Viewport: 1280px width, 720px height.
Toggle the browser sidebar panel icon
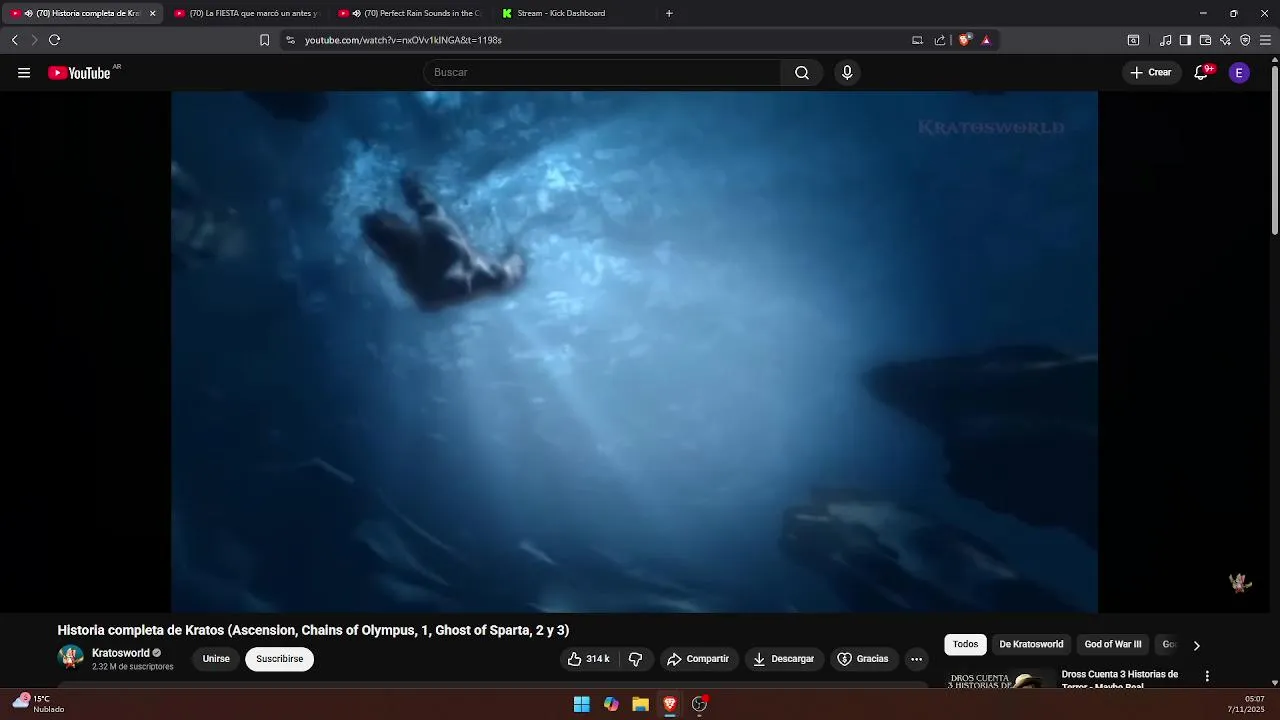1185,40
